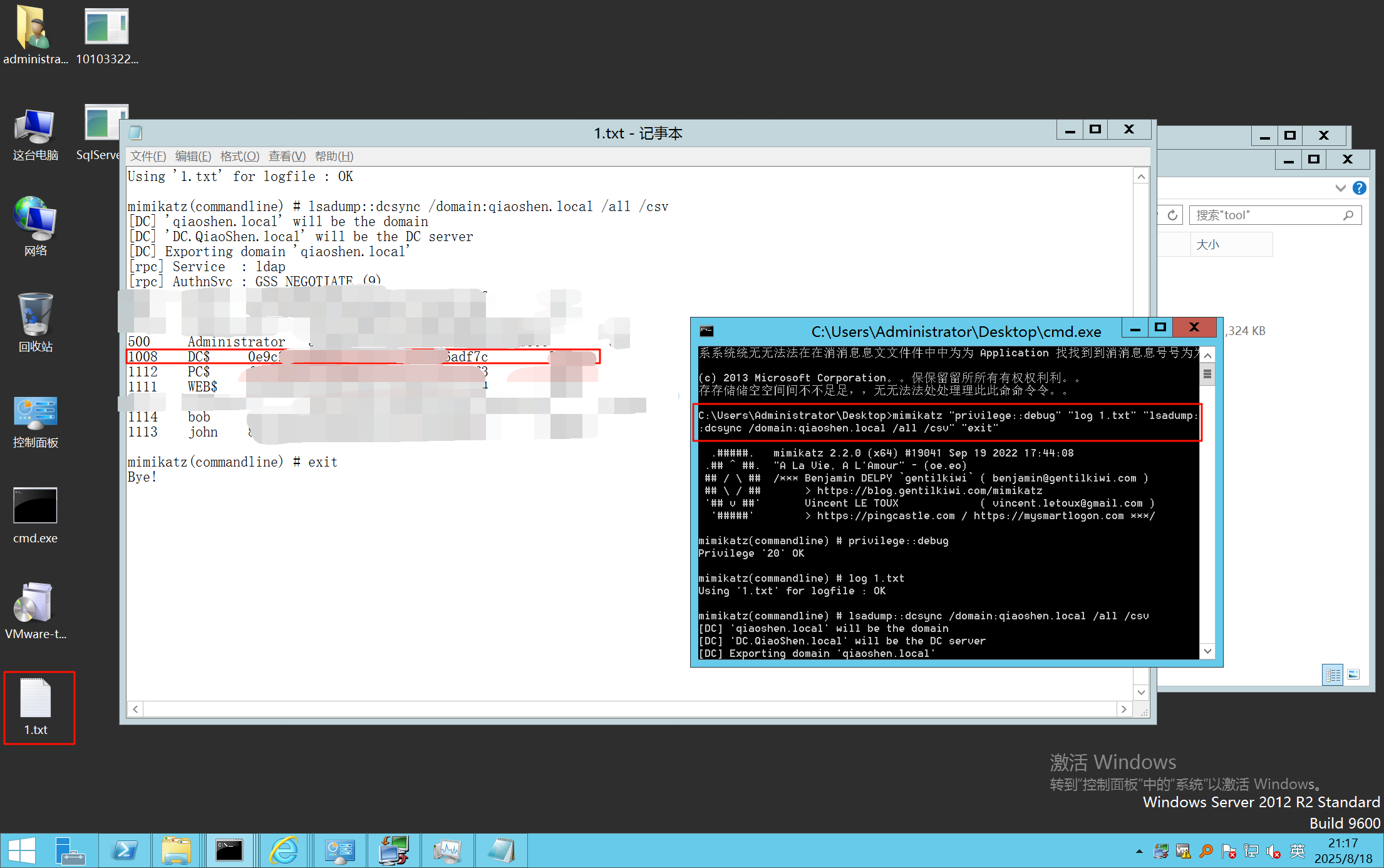Open the Recycle Bin (回收站) icon
Viewport: 1384px width, 868px height.
[35, 314]
